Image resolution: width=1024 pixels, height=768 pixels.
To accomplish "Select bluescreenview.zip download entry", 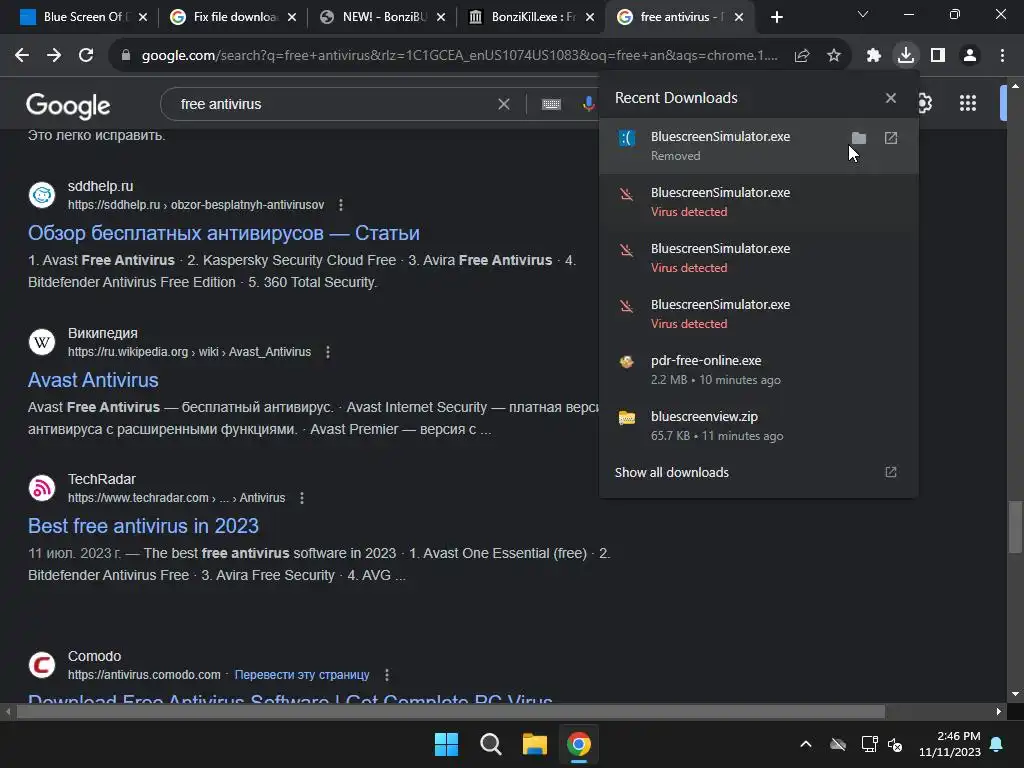I will click(x=758, y=426).
